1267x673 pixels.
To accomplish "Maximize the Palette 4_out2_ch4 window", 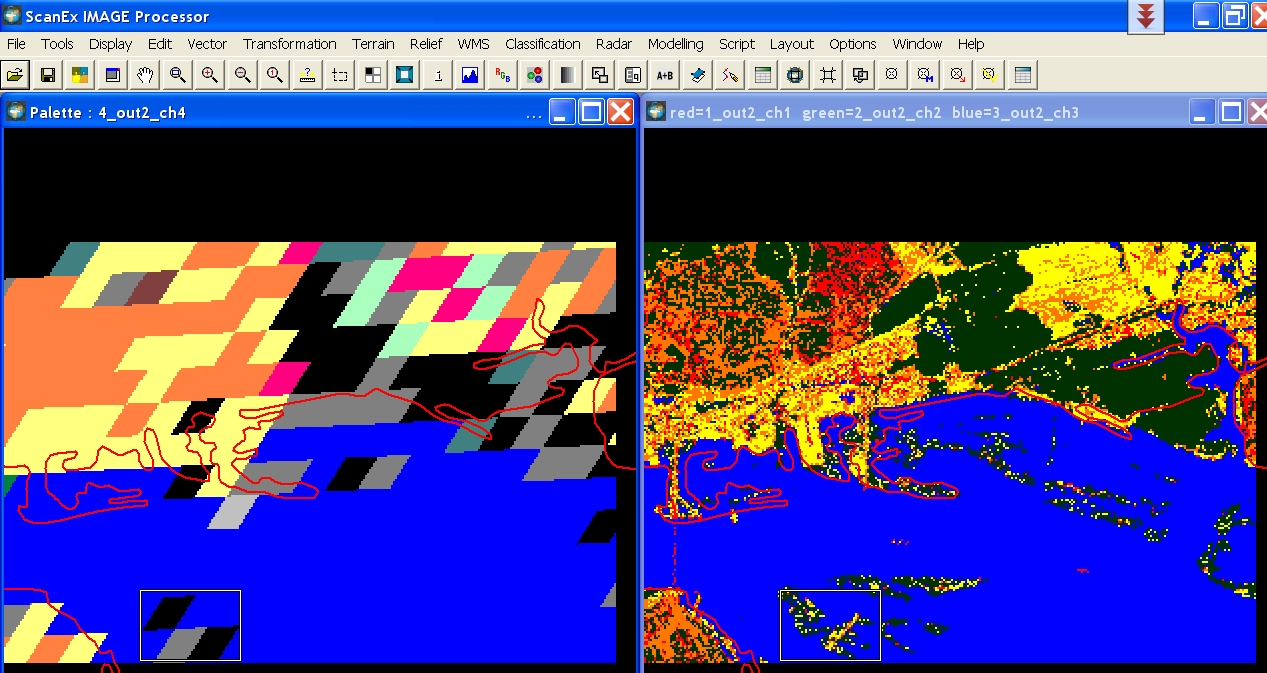I will tap(592, 112).
